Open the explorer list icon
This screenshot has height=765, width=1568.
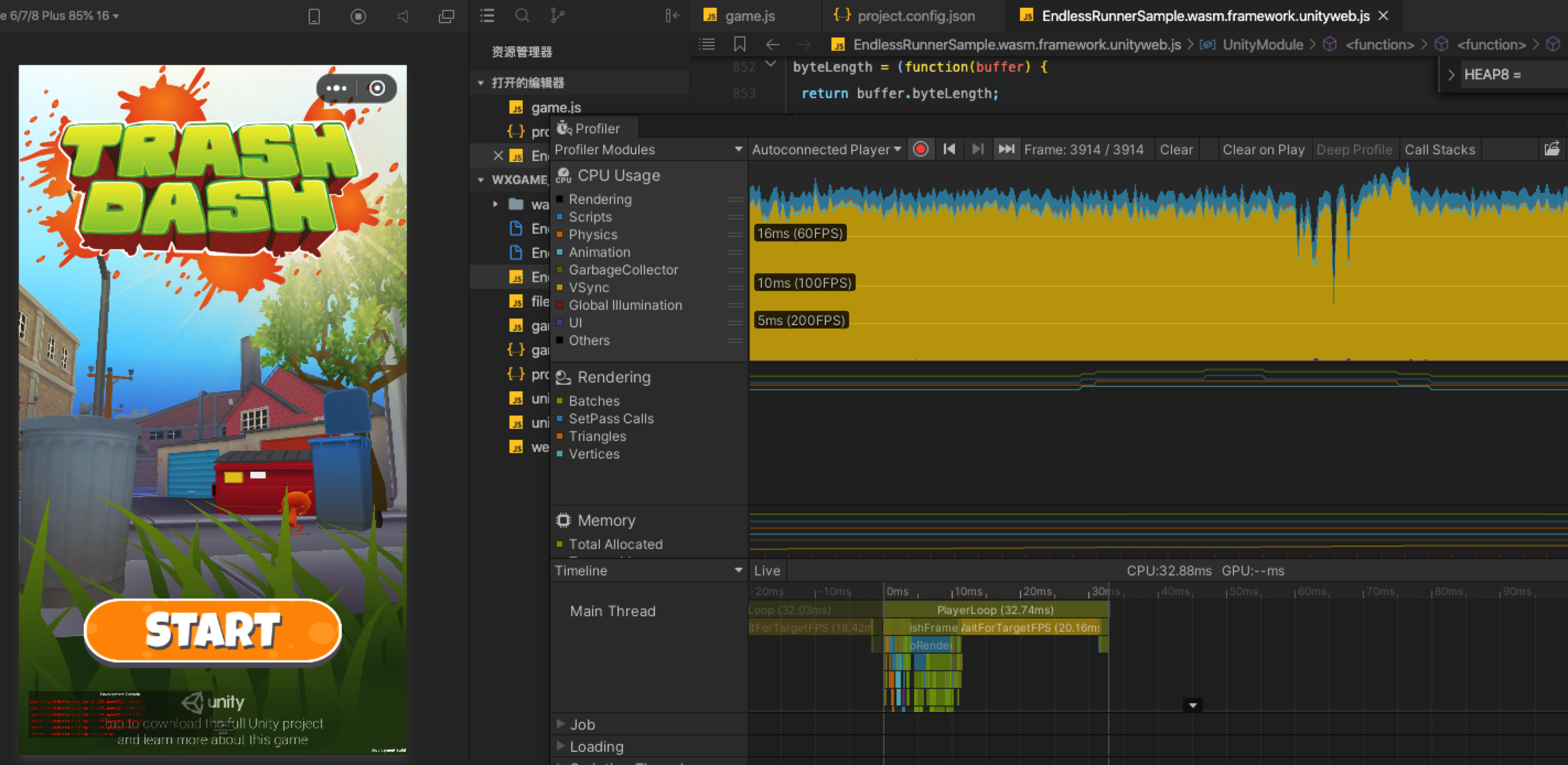(487, 15)
